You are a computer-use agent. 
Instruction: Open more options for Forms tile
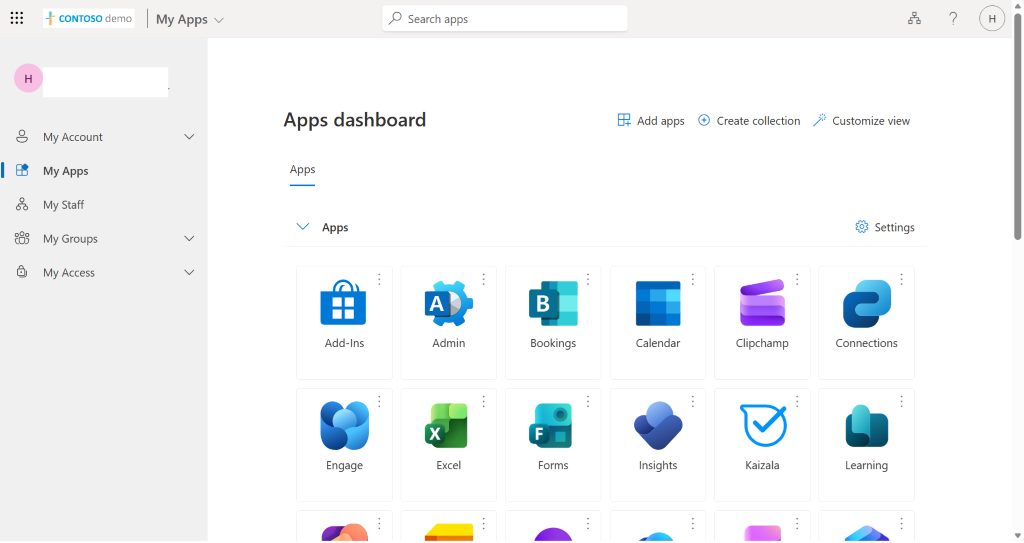[x=588, y=401]
